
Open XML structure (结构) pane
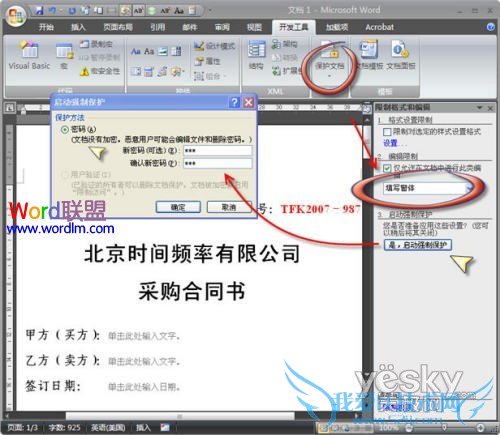click(256, 55)
